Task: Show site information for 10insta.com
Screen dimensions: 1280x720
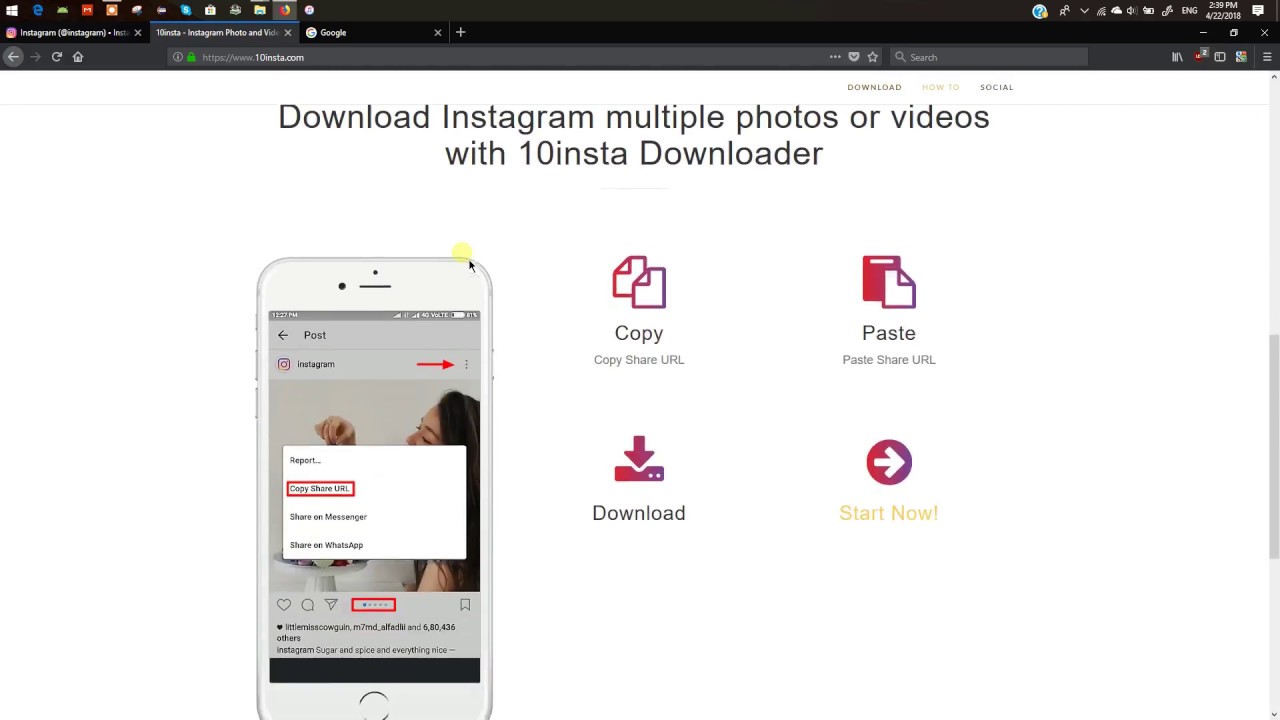Action: click(178, 57)
